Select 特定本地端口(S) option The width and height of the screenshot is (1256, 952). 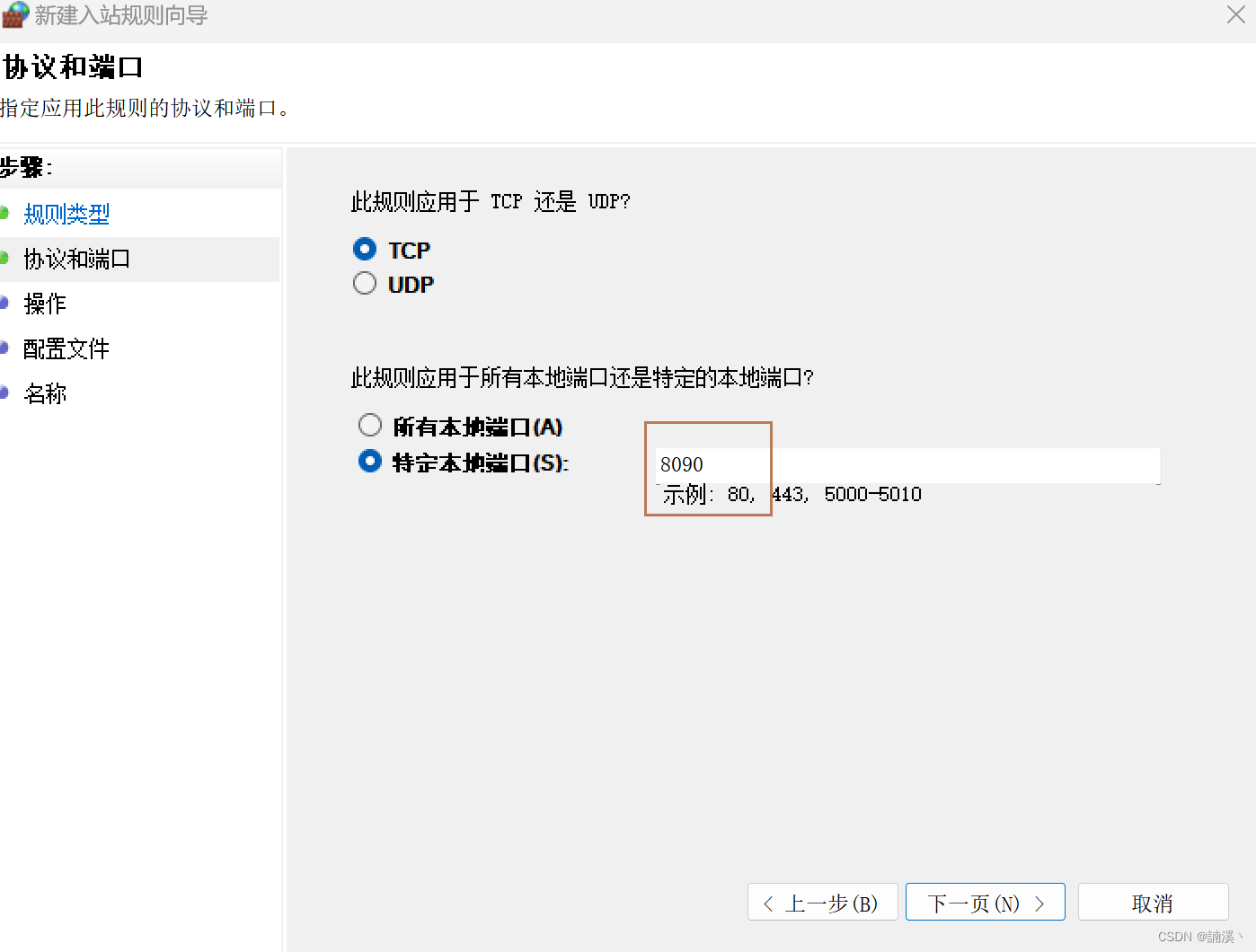[370, 462]
